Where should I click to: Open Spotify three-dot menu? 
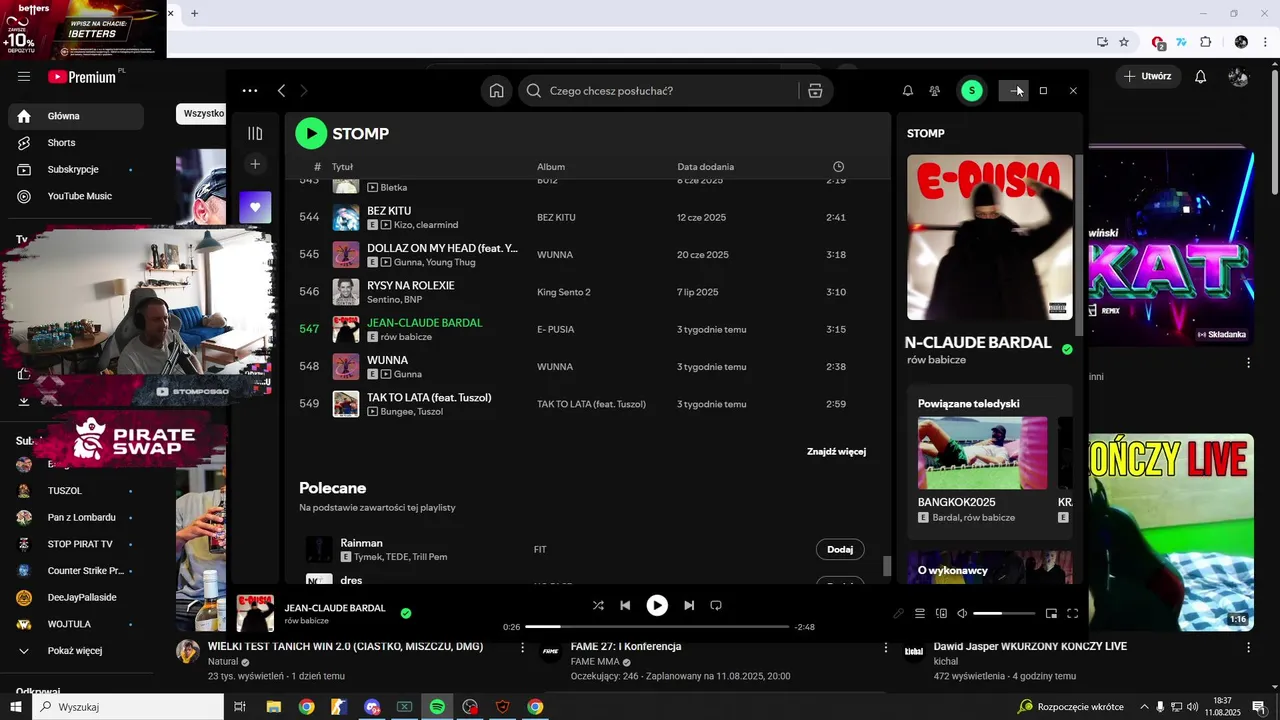click(x=250, y=91)
